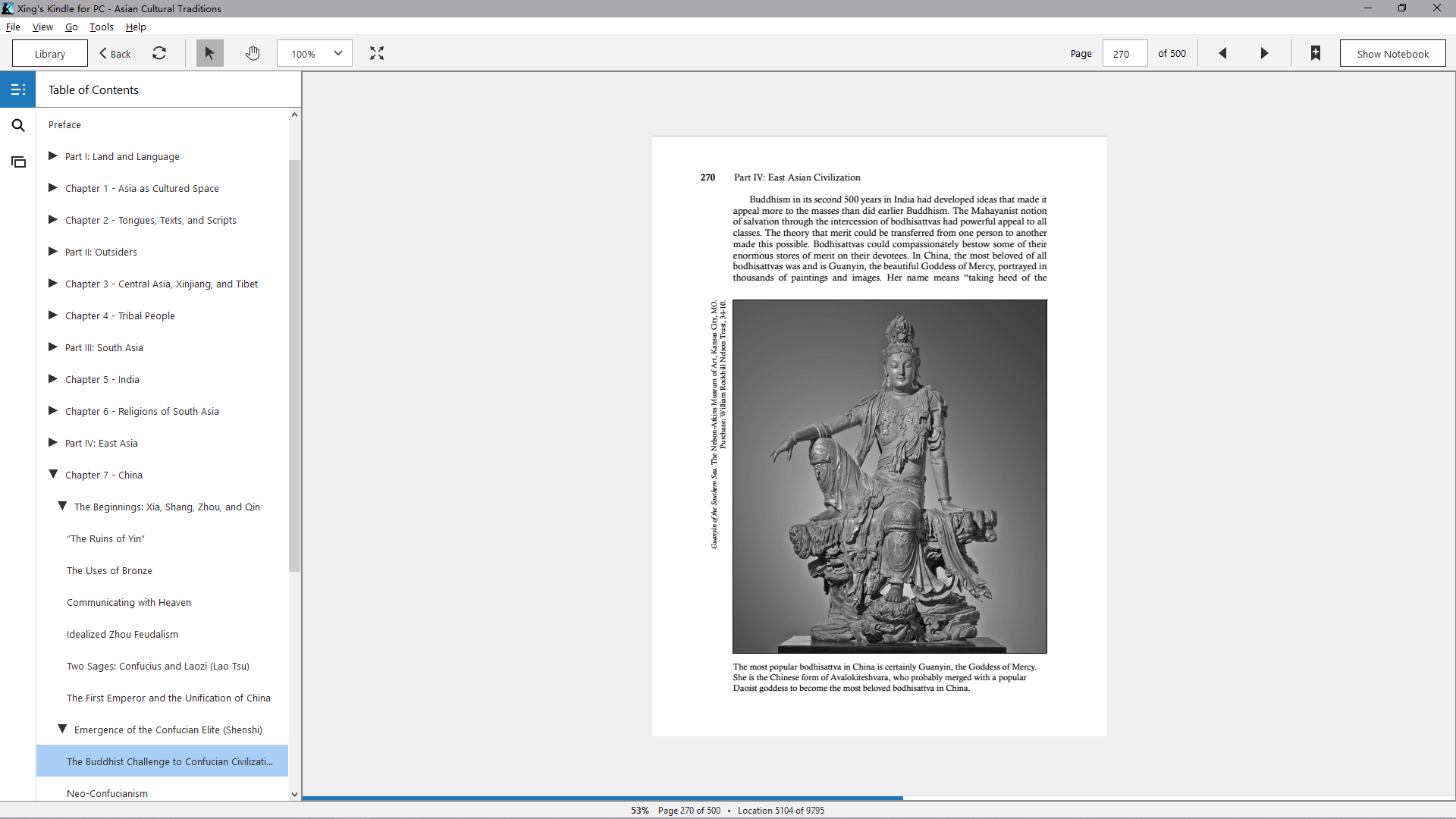Open the Table of Contents panel icon
Image resolution: width=1456 pixels, height=819 pixels.
click(x=18, y=89)
